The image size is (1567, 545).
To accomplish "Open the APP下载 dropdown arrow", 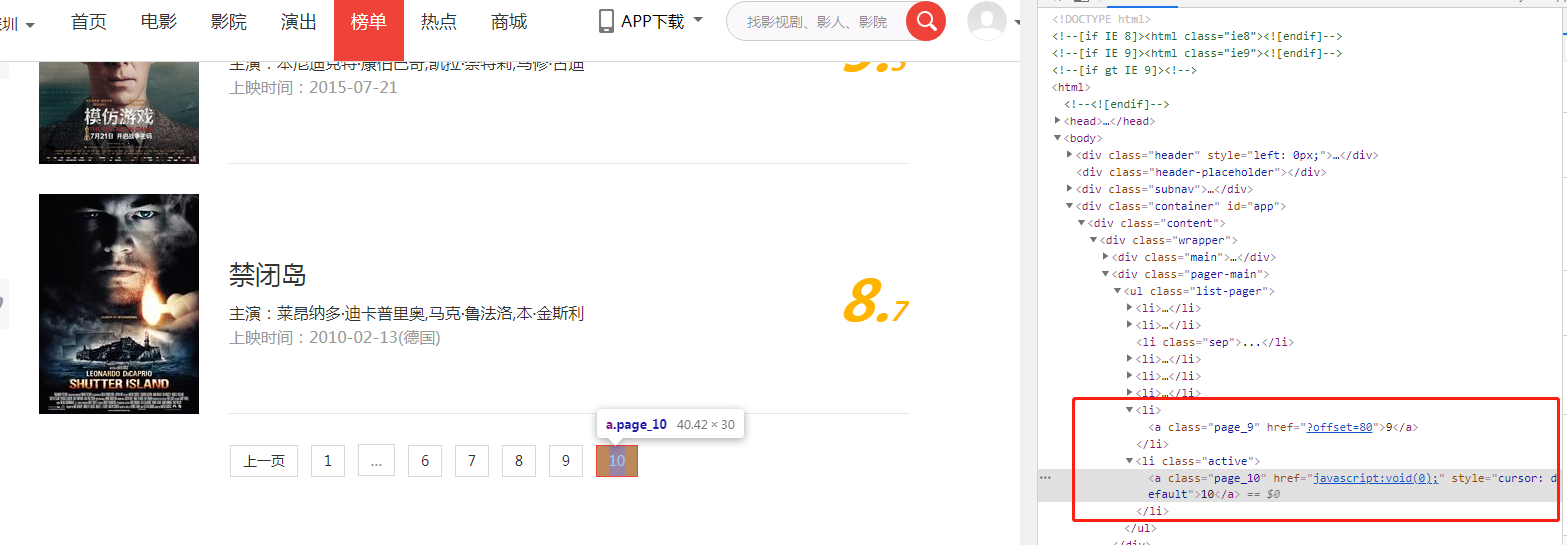I will 698,20.
